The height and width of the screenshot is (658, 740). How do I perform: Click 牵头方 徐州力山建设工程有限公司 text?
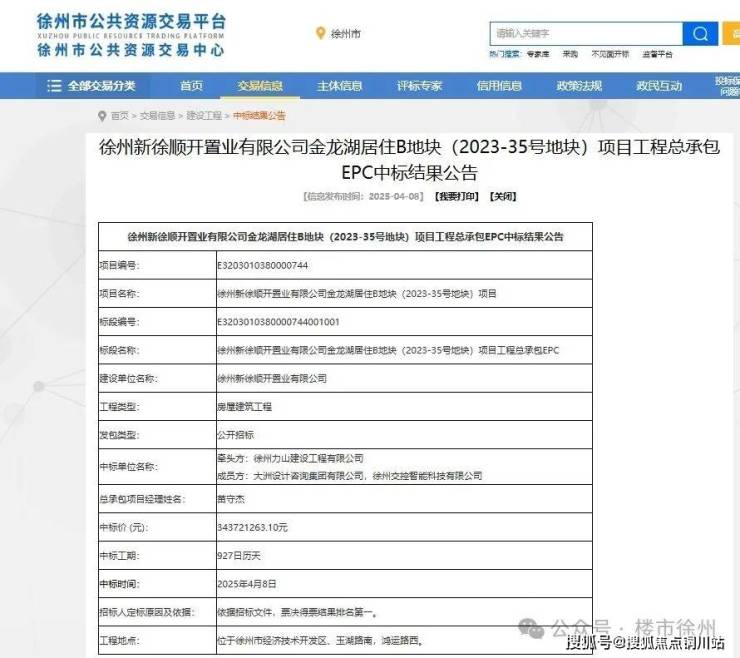[290, 458]
